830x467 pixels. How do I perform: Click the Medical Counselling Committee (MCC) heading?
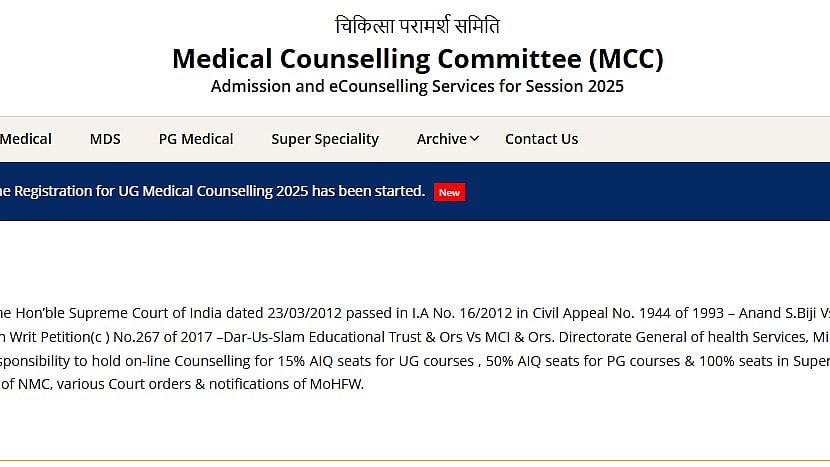(x=417, y=59)
